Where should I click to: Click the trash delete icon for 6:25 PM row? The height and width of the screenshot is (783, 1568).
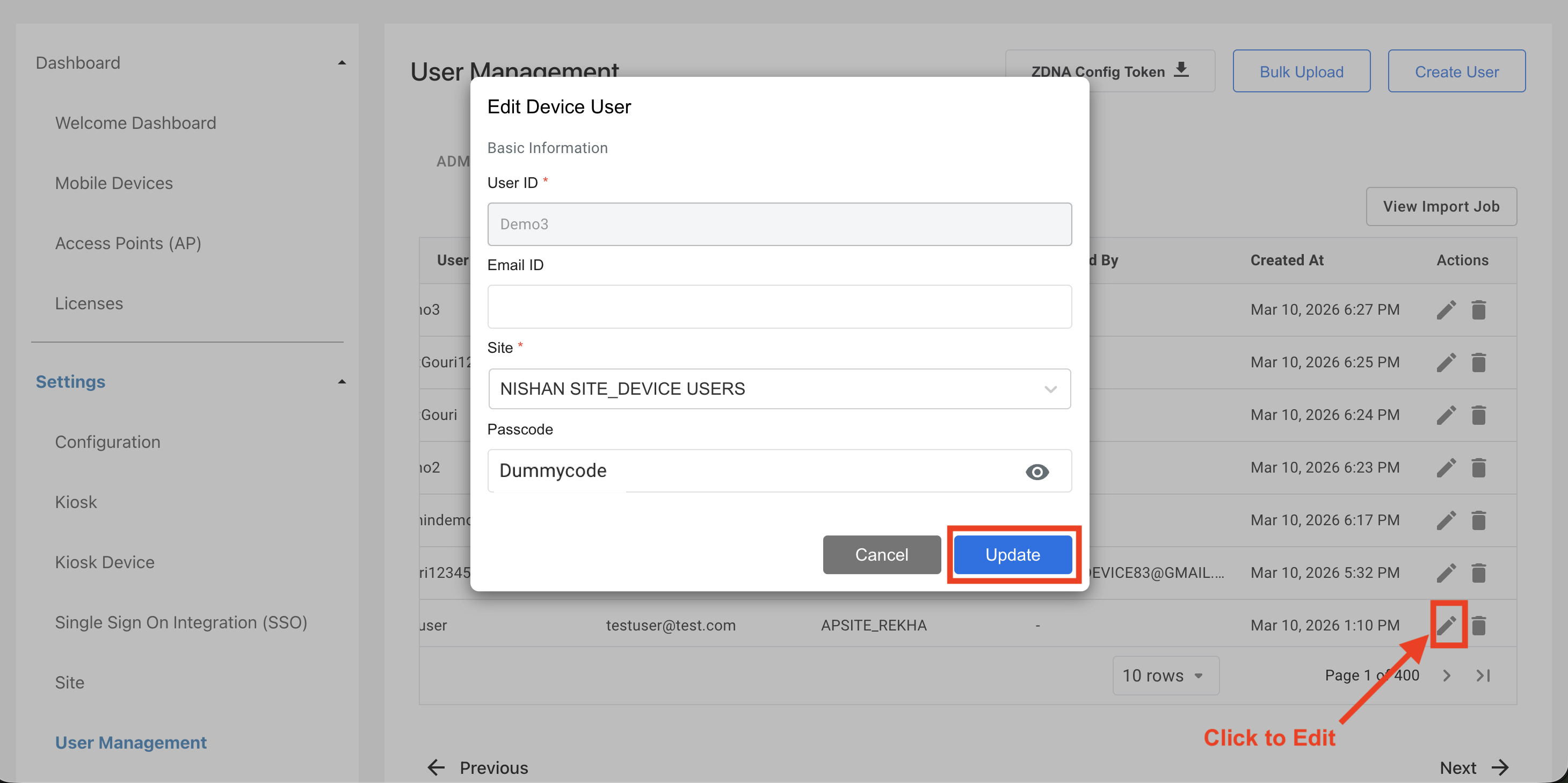pos(1478,363)
